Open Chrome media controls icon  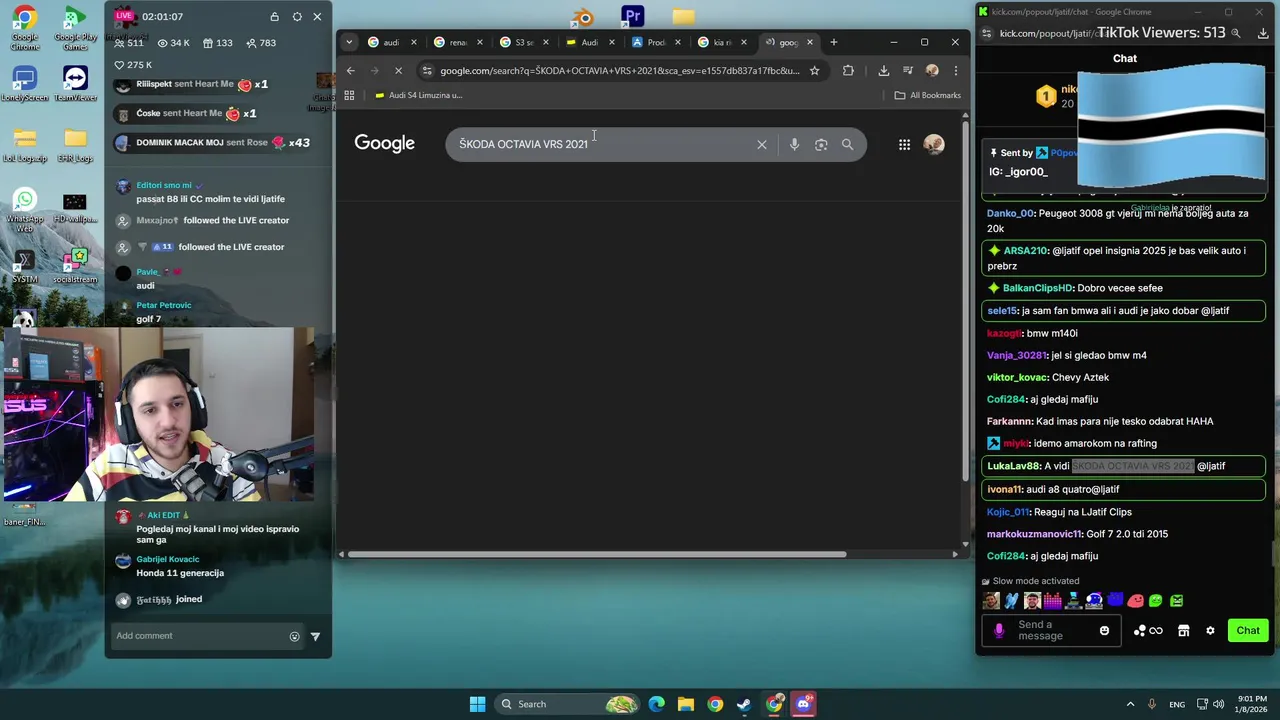coord(908,71)
